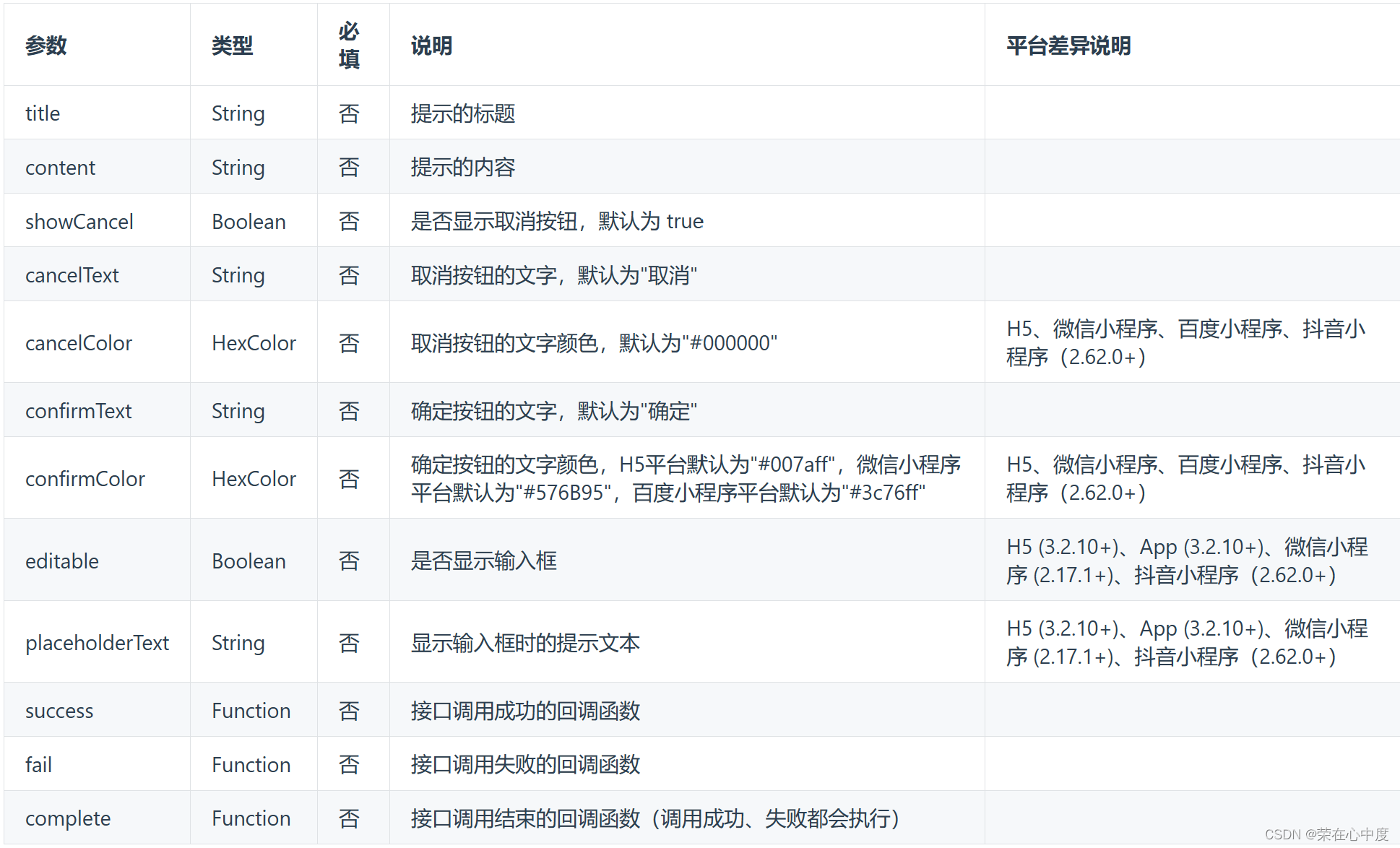Click the fail parameter name

pyautogui.click(x=38, y=764)
